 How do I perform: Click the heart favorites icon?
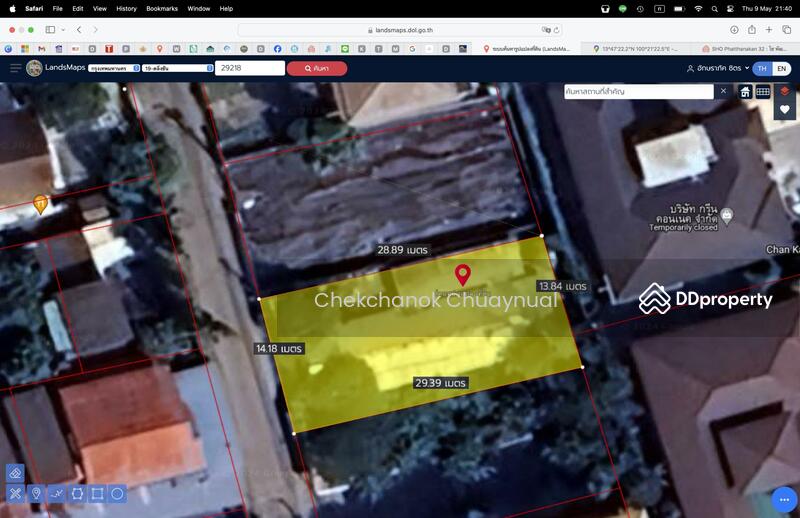(x=785, y=110)
